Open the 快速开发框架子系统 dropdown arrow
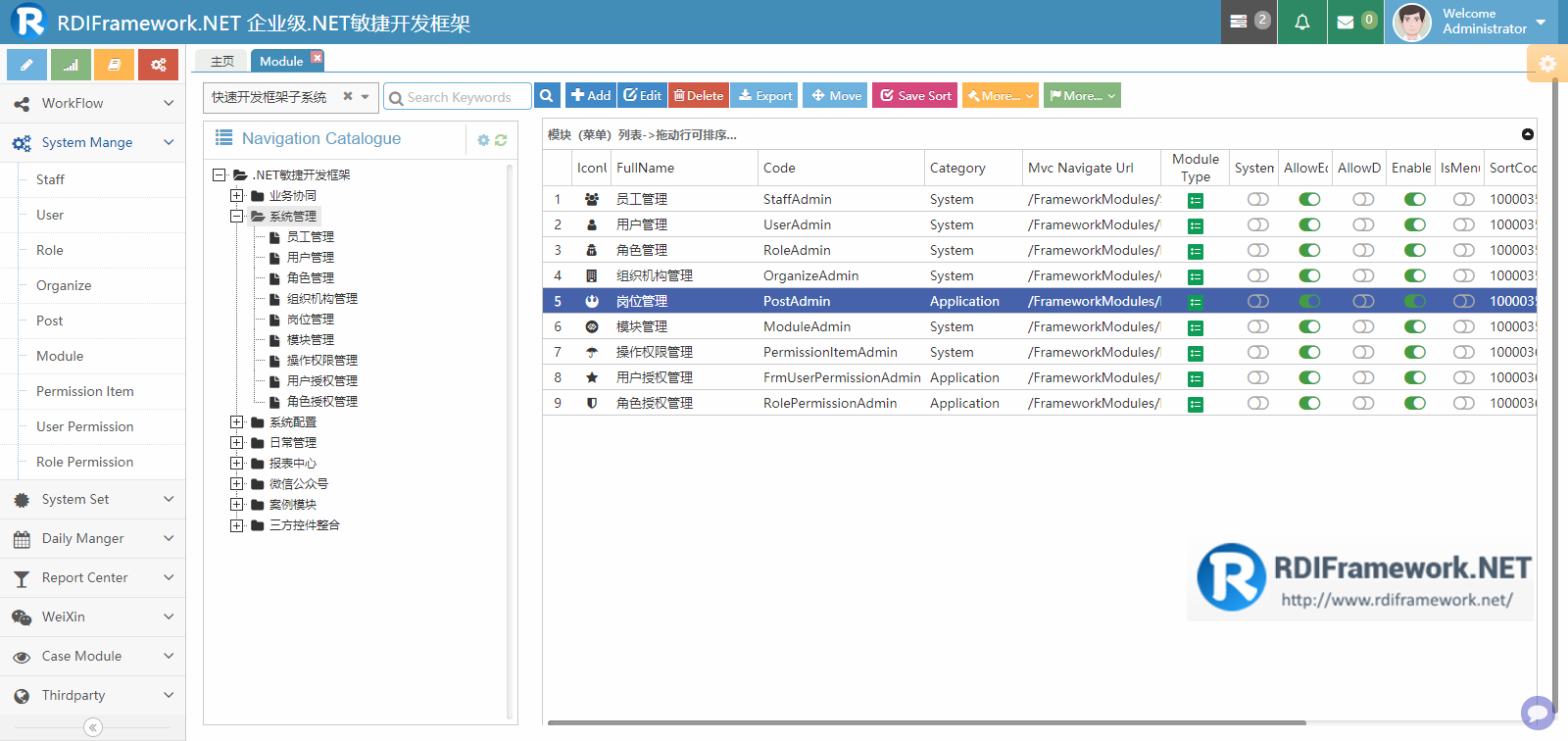This screenshot has width=1568, height=741. click(x=366, y=96)
